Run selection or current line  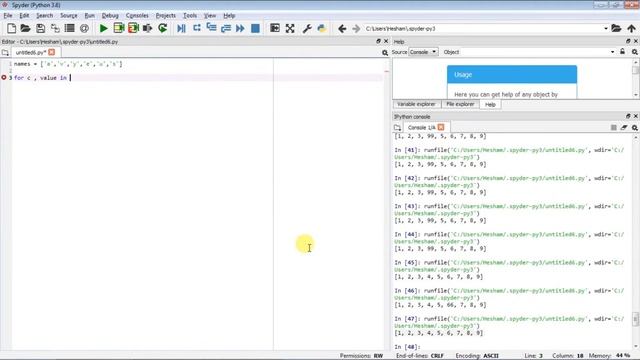147,28
